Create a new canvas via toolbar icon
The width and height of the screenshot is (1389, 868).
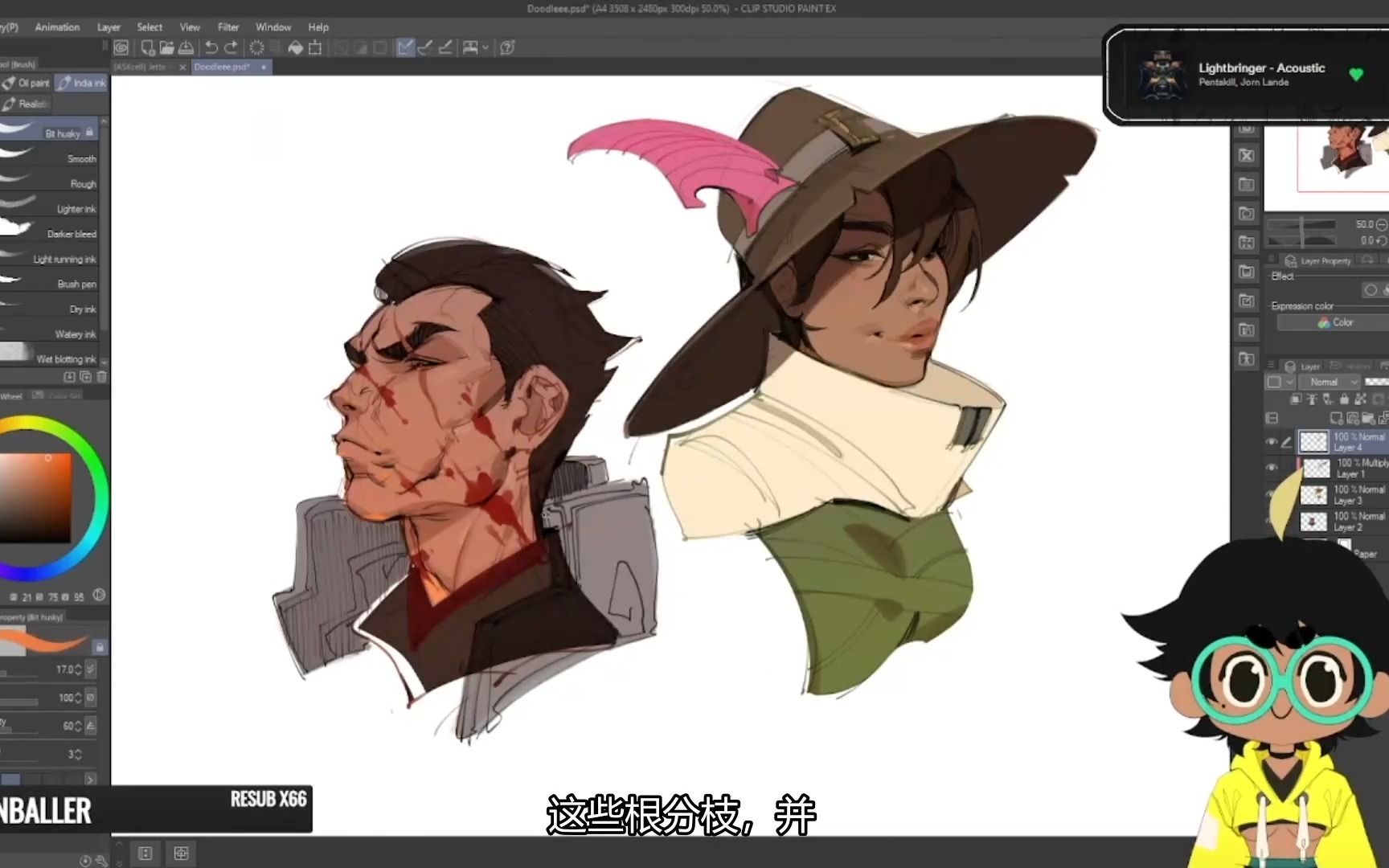pos(147,47)
